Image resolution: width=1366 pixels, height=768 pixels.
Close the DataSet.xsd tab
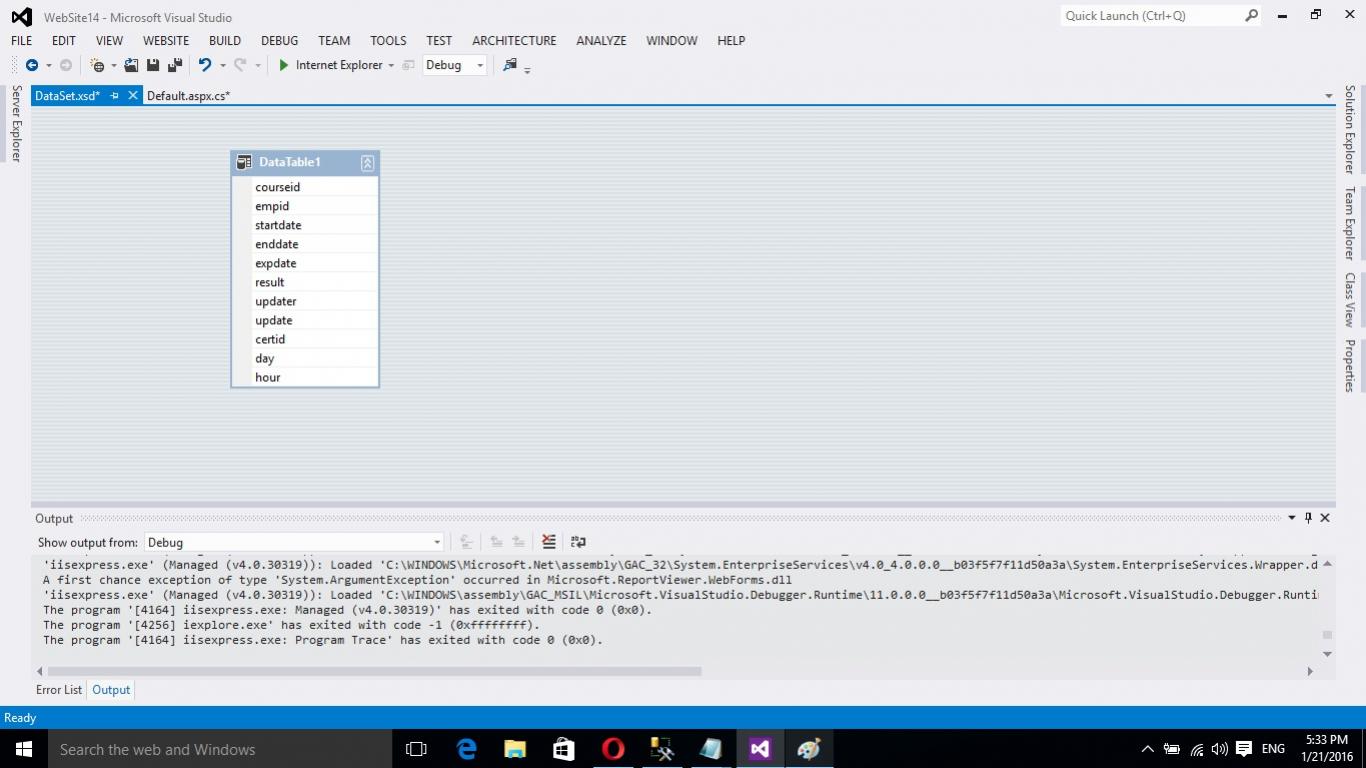(132, 96)
